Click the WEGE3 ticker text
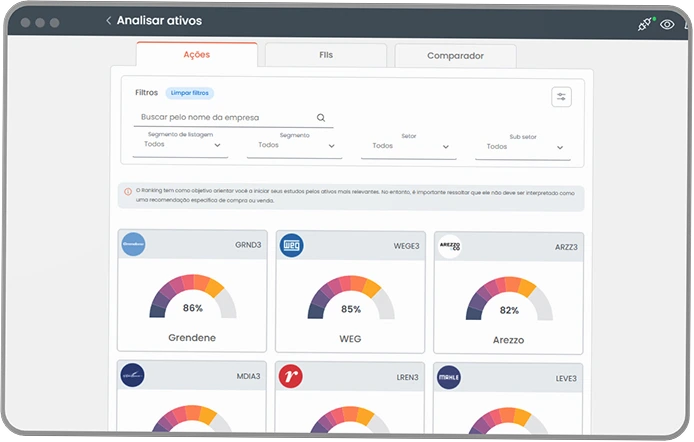The width and height of the screenshot is (694, 442). 406,246
